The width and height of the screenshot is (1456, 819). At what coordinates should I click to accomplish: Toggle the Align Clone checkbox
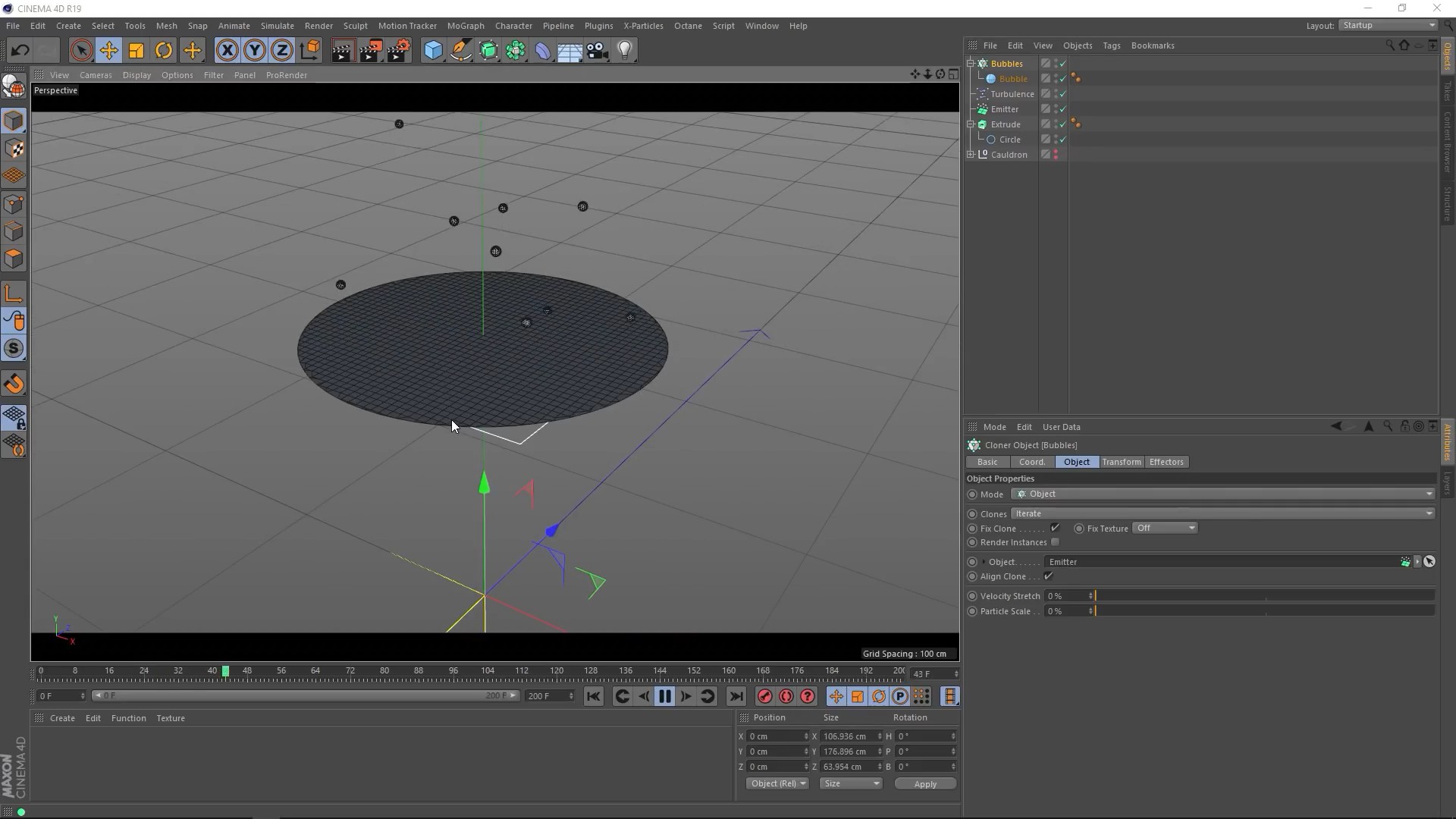[1048, 576]
